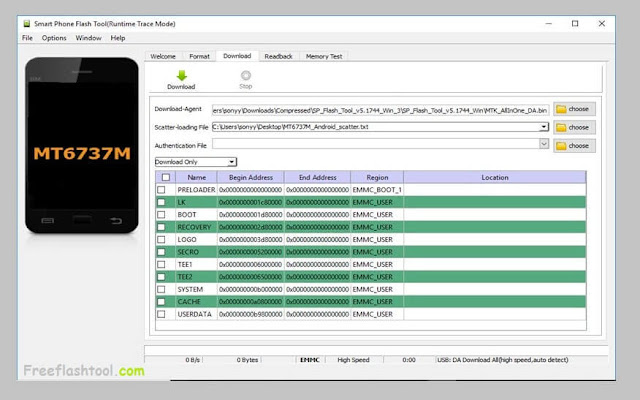Check the TEE2 partition checkbox
Viewport: 640px width, 400px height.
(x=161, y=277)
